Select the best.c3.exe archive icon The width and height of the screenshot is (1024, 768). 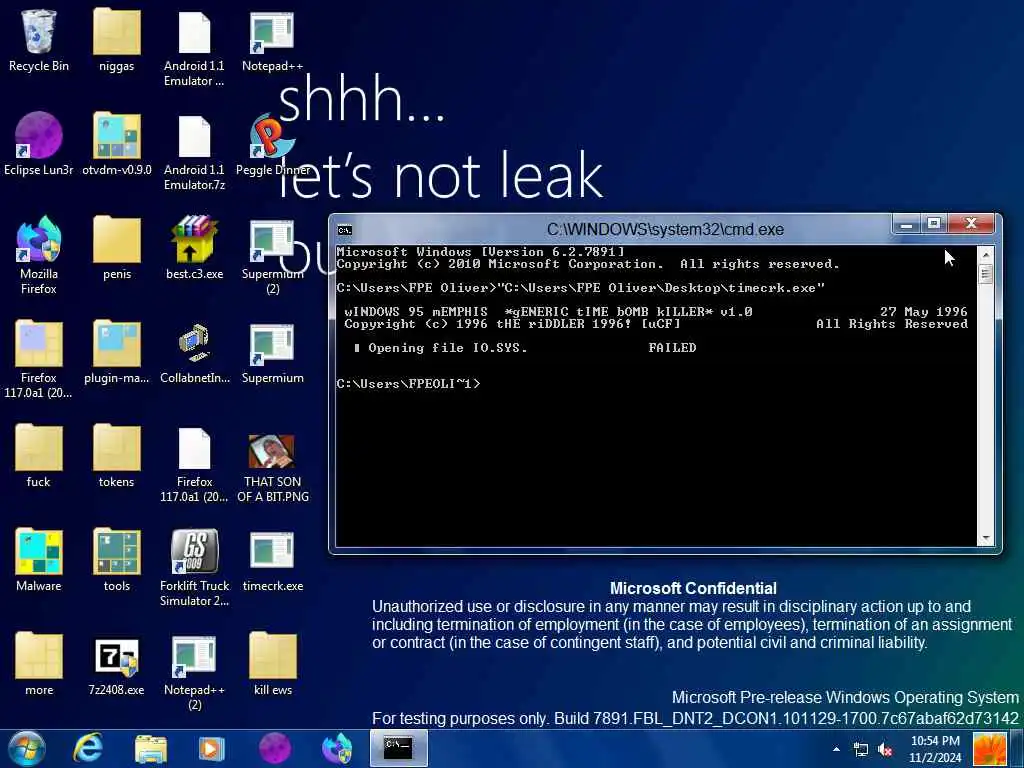point(194,248)
